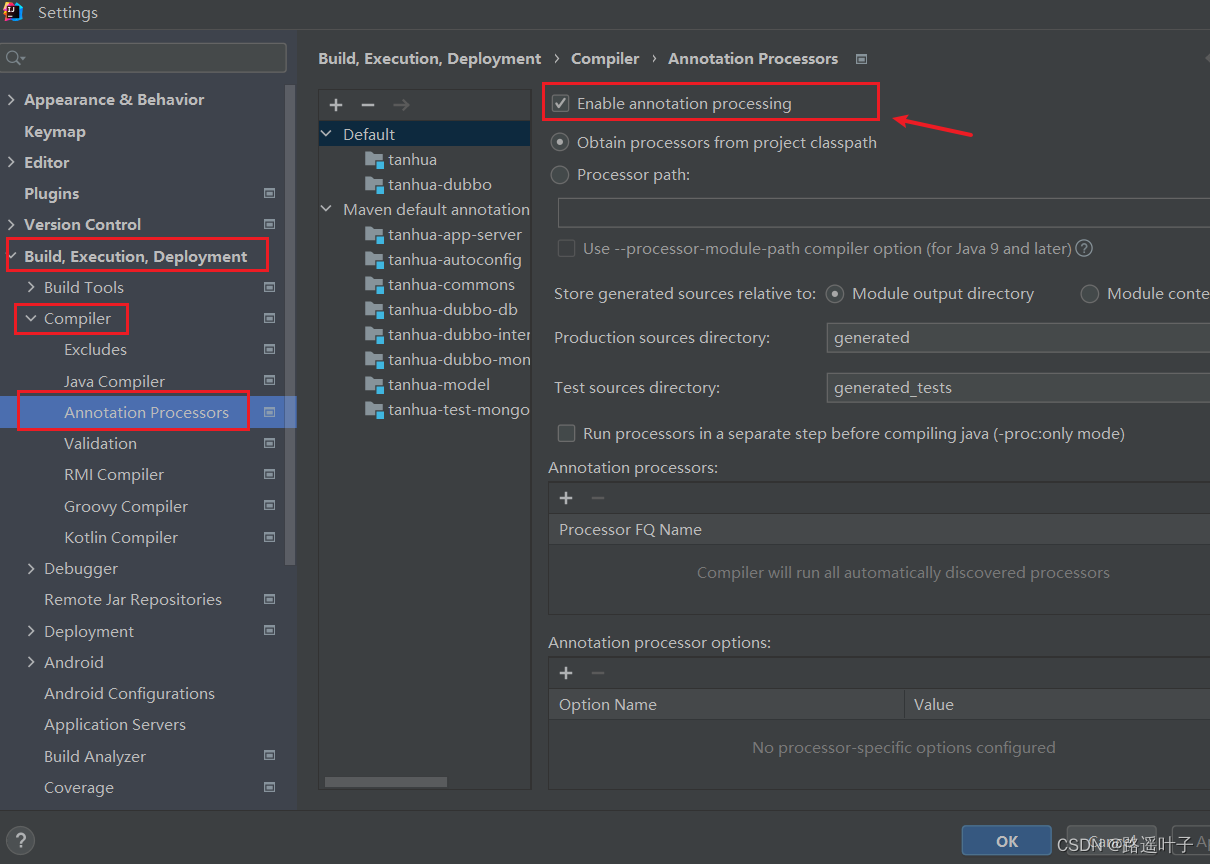Select Module output directory radio button
The height and width of the screenshot is (864, 1210).
coord(836,294)
